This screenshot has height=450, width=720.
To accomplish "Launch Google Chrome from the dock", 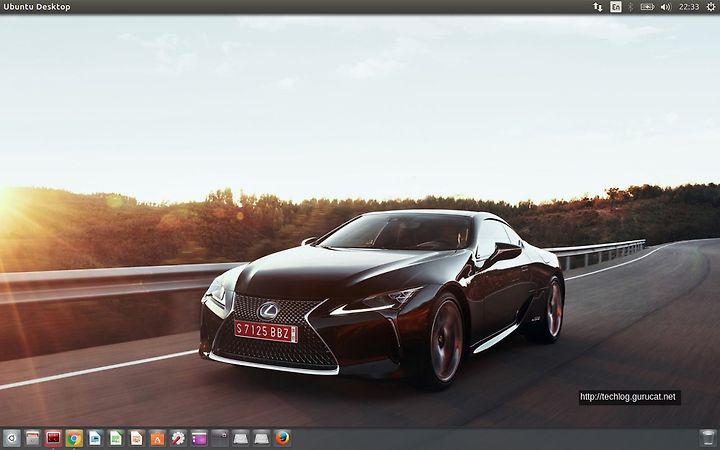I will (x=74, y=438).
